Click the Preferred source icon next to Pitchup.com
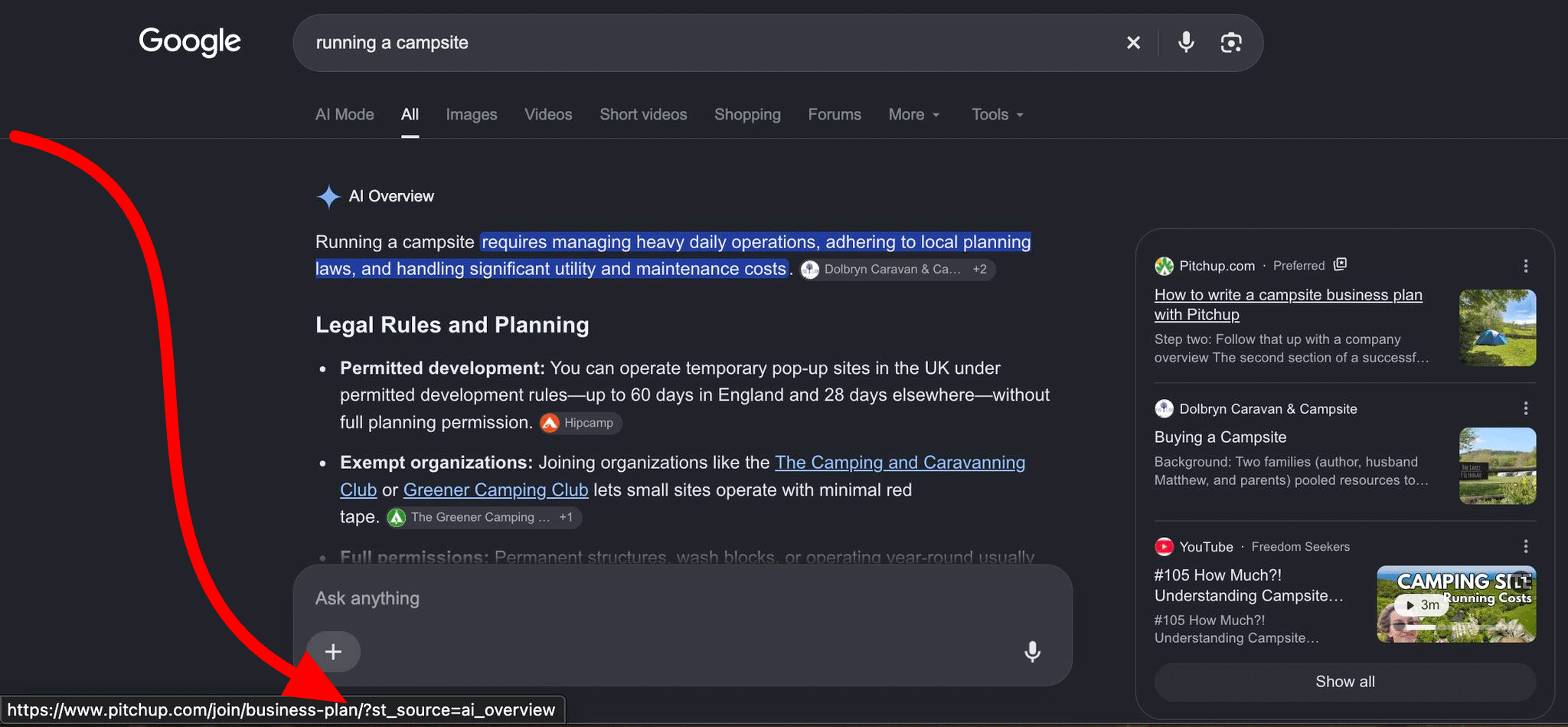This screenshot has width=1568, height=727. 1340,265
